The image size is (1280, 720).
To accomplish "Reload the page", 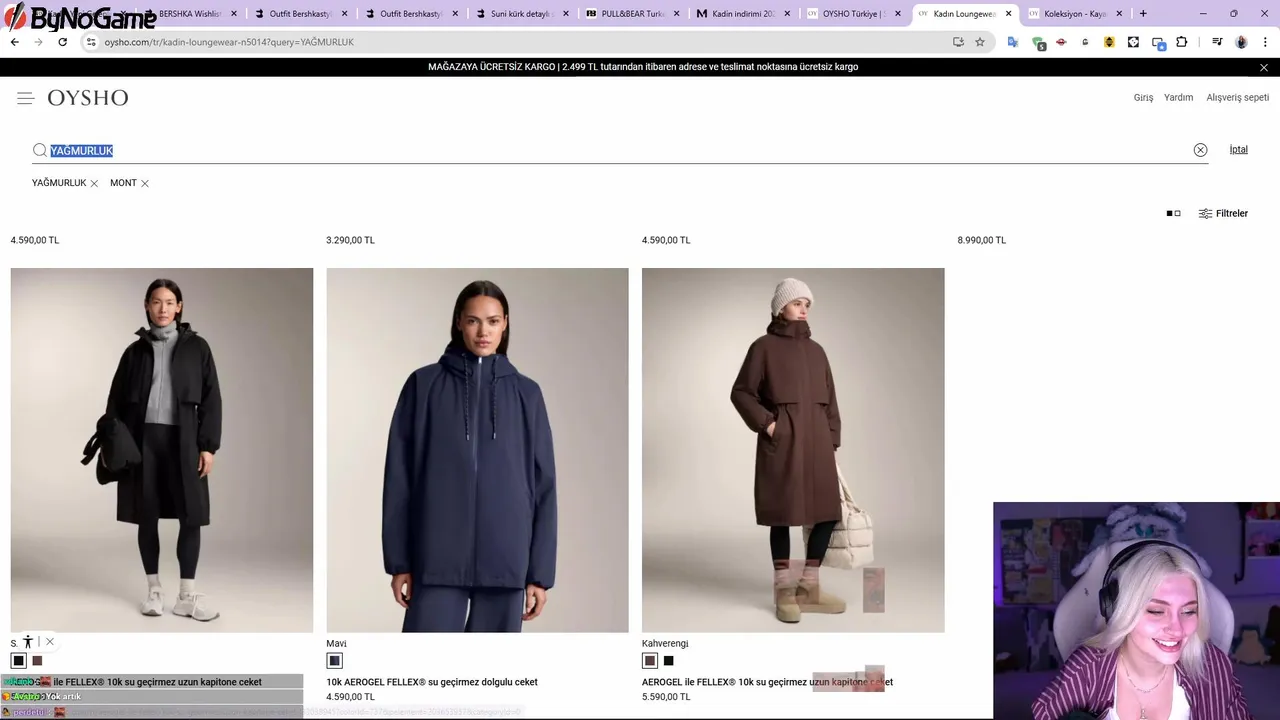I will pos(62,42).
